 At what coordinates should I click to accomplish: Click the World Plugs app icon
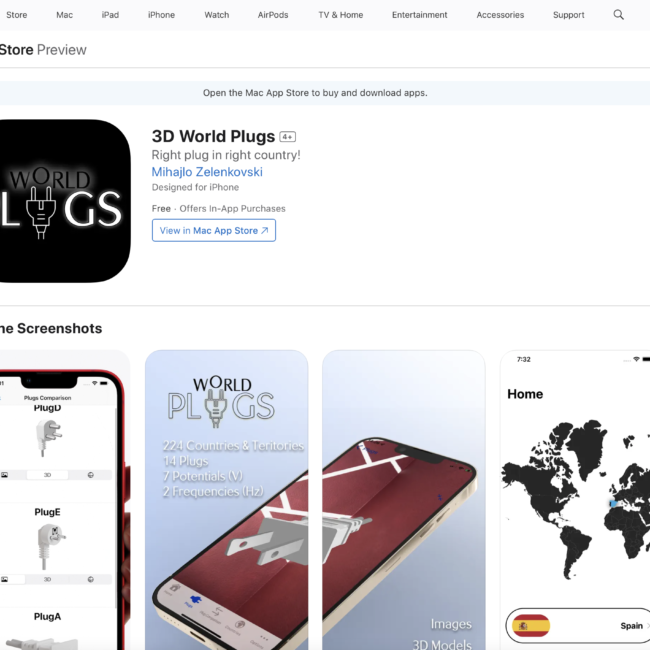pos(65,201)
